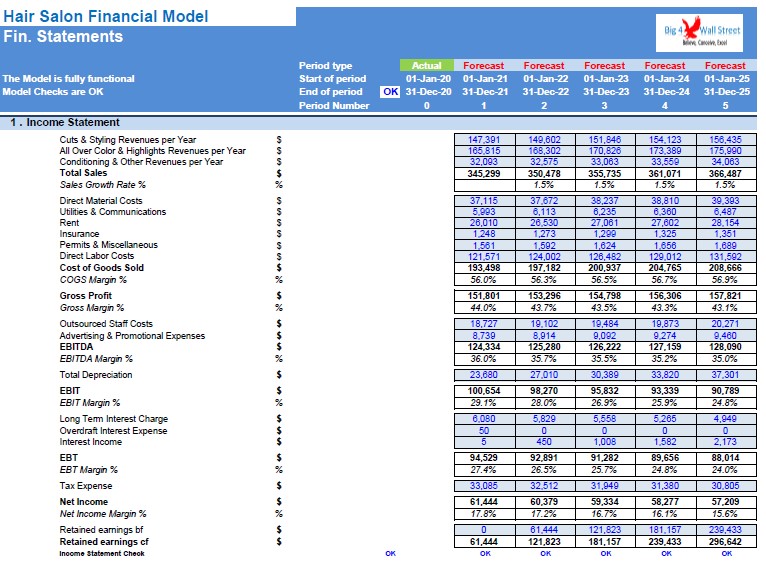Viewport: 766px width, 577px height.
Task: Click Cost of Goods Sold value 193,498
Action: coord(484,268)
